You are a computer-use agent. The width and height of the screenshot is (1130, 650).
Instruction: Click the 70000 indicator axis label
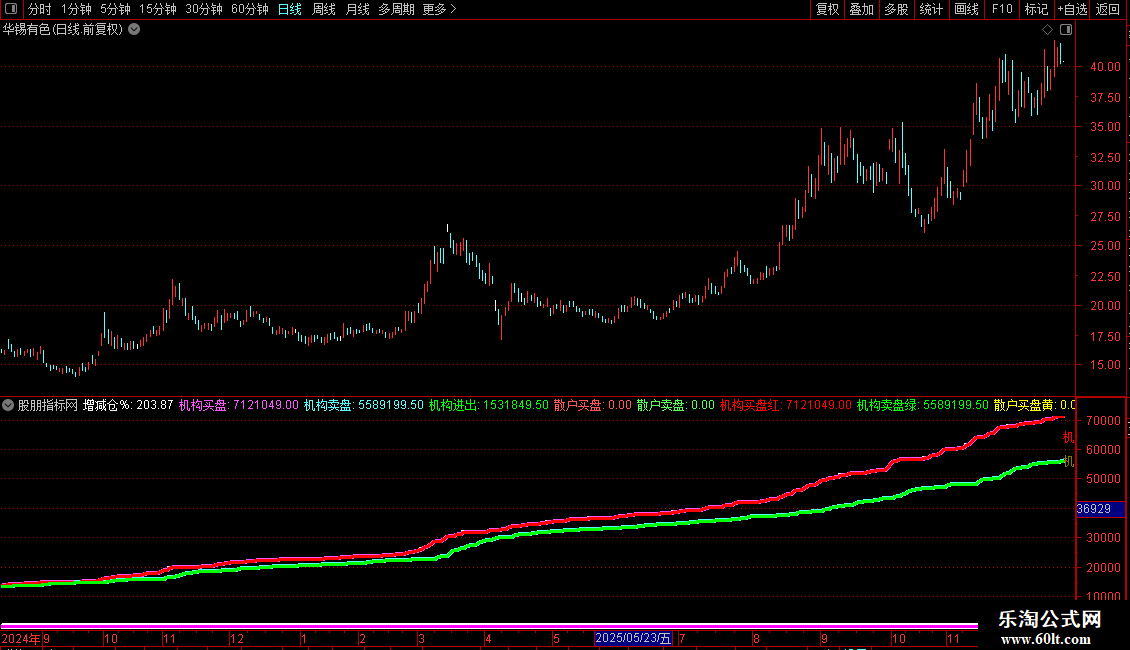tap(1103, 421)
